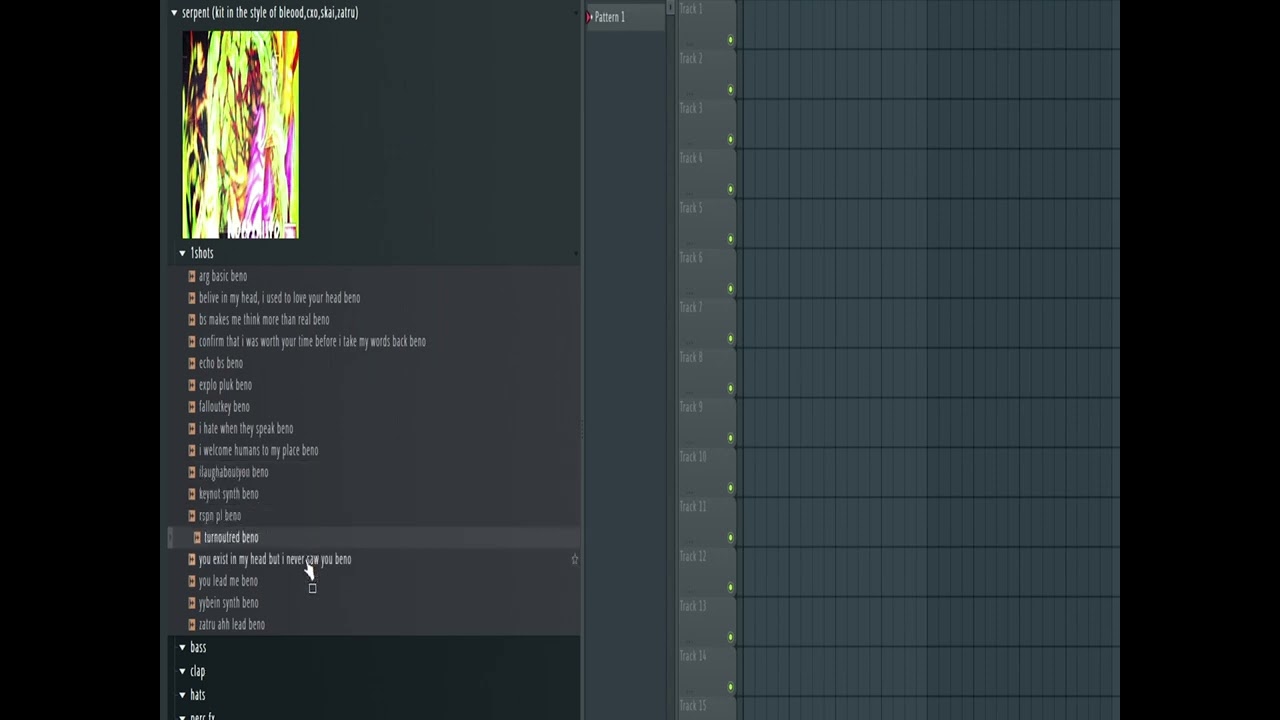Click sample icon beside you lead me beno

192,581
